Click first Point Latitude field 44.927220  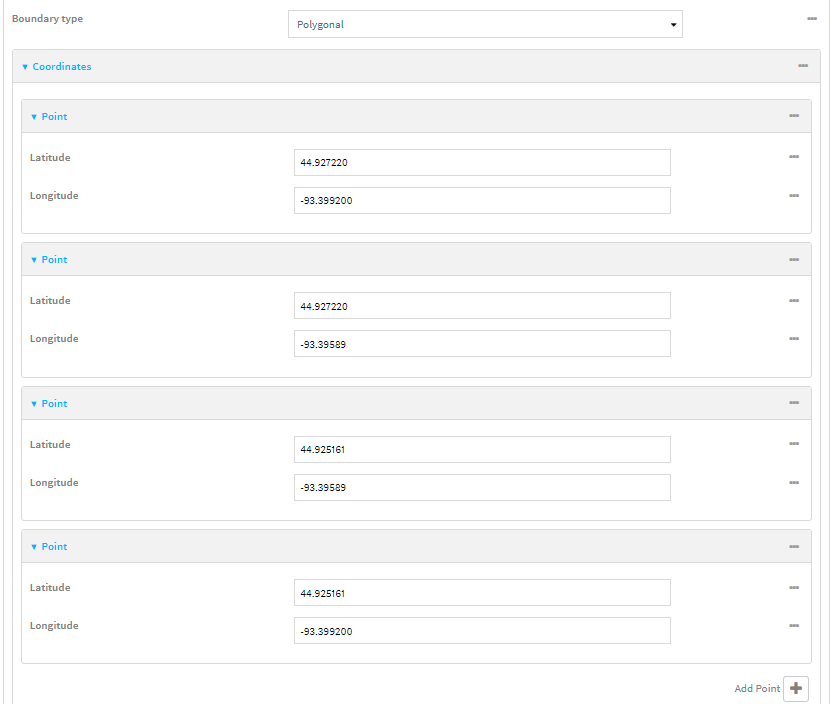(482, 163)
